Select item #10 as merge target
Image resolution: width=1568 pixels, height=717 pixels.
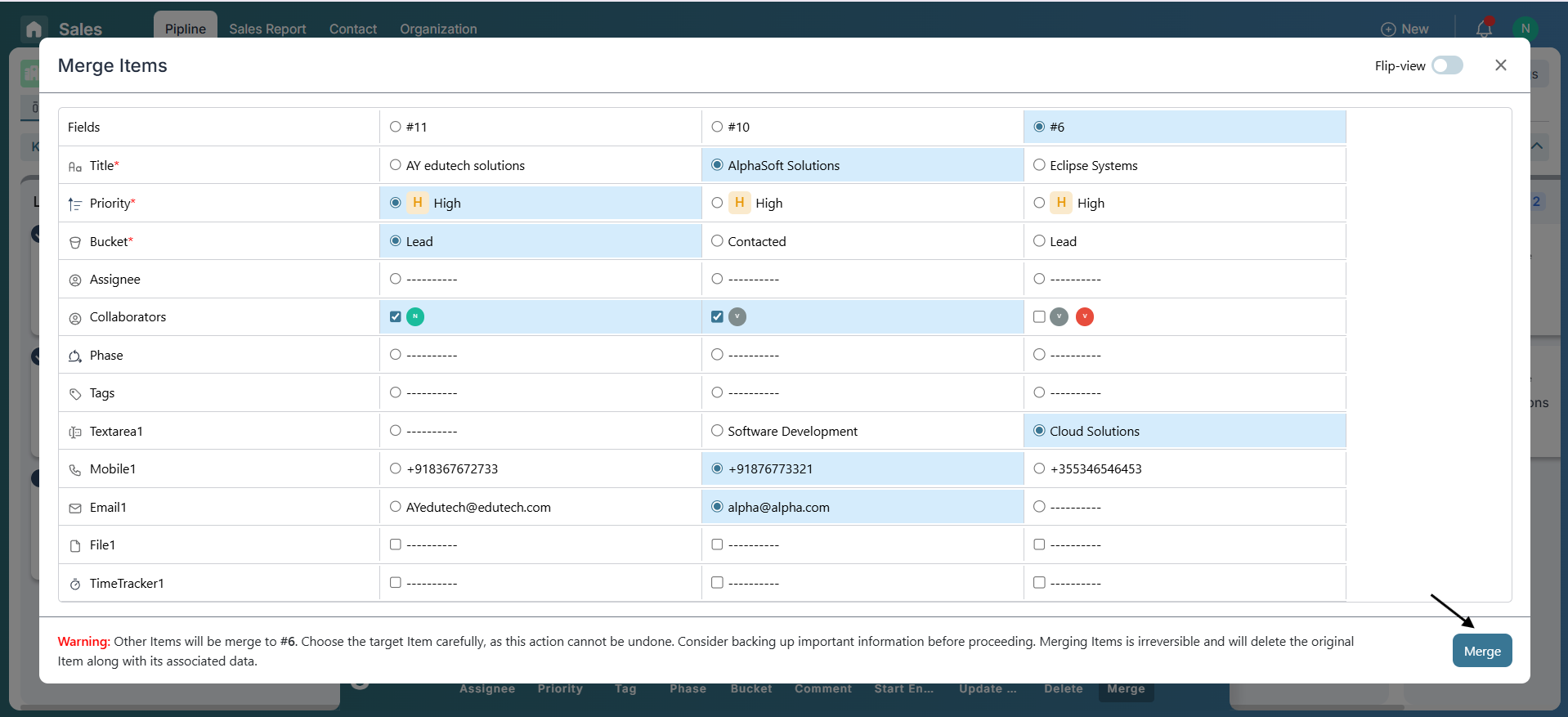(x=717, y=127)
